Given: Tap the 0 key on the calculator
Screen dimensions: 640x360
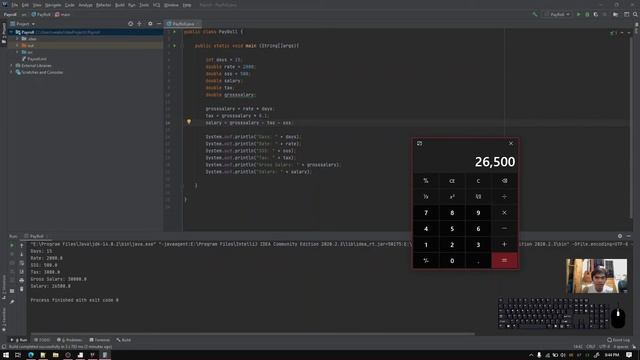Looking at the screenshot, I should coord(452,260).
